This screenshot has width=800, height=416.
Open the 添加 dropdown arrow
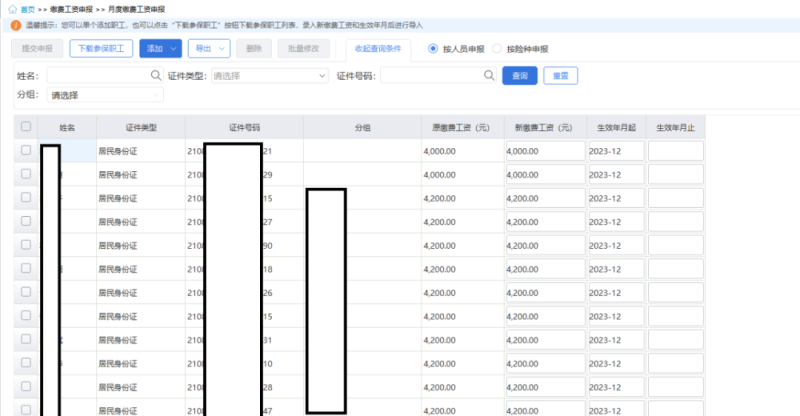[x=174, y=48]
